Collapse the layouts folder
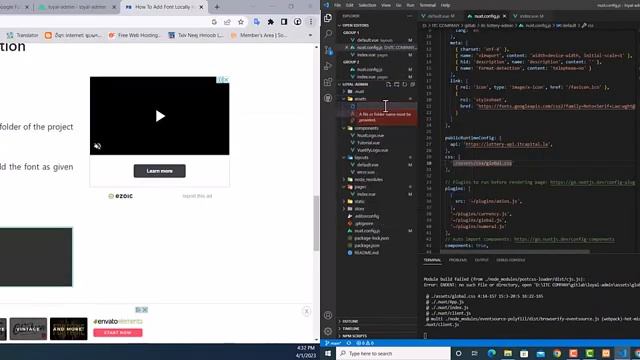Image resolution: width=640 pixels, height=360 pixels. [x=361, y=158]
